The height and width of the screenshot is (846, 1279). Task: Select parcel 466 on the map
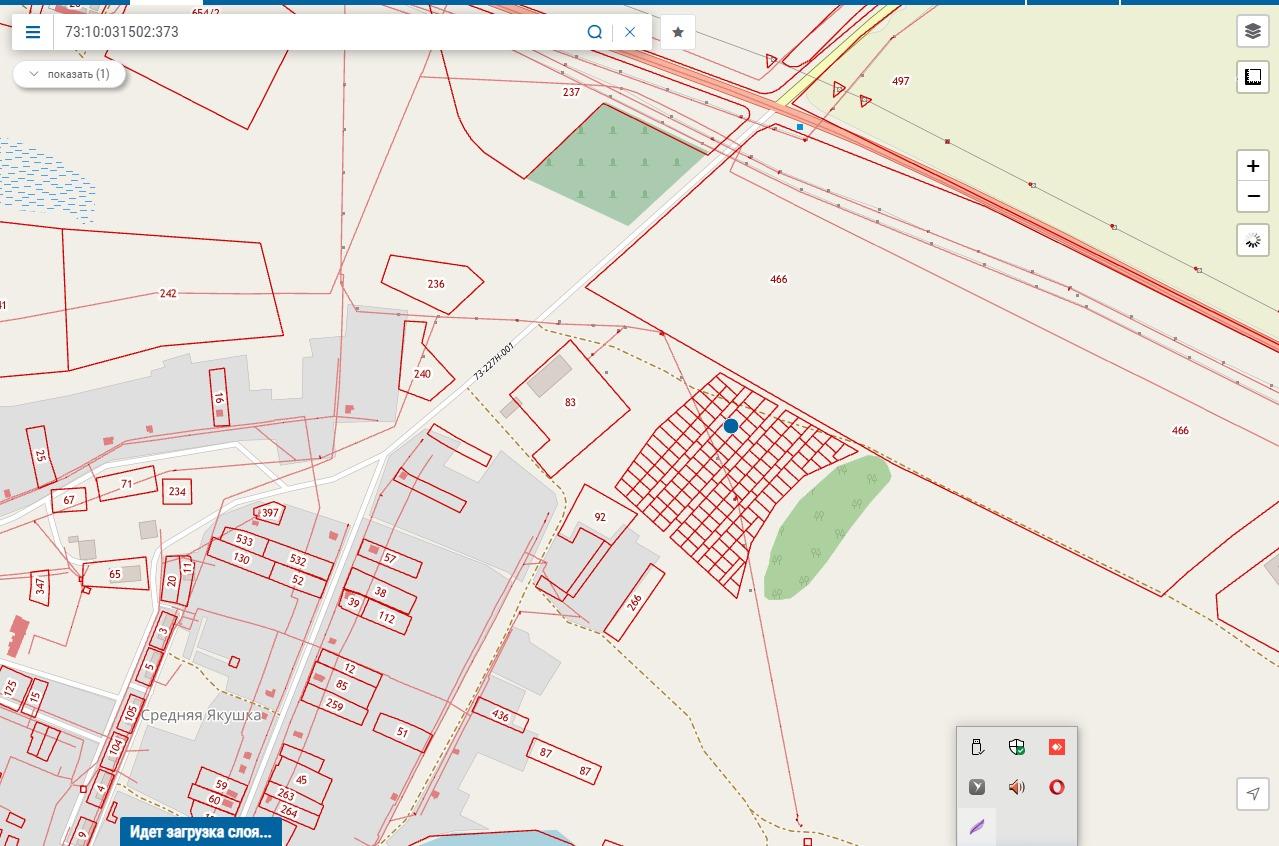[779, 279]
